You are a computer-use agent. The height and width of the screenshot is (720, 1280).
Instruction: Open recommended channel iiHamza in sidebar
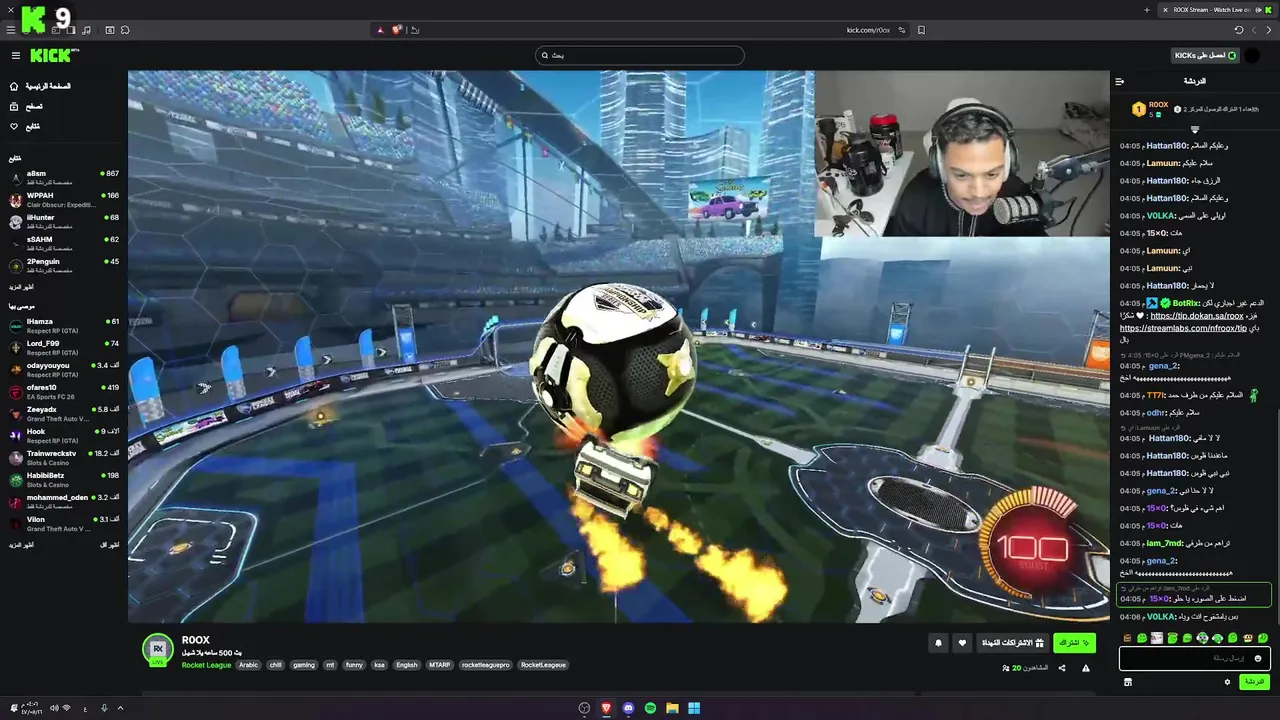64,325
